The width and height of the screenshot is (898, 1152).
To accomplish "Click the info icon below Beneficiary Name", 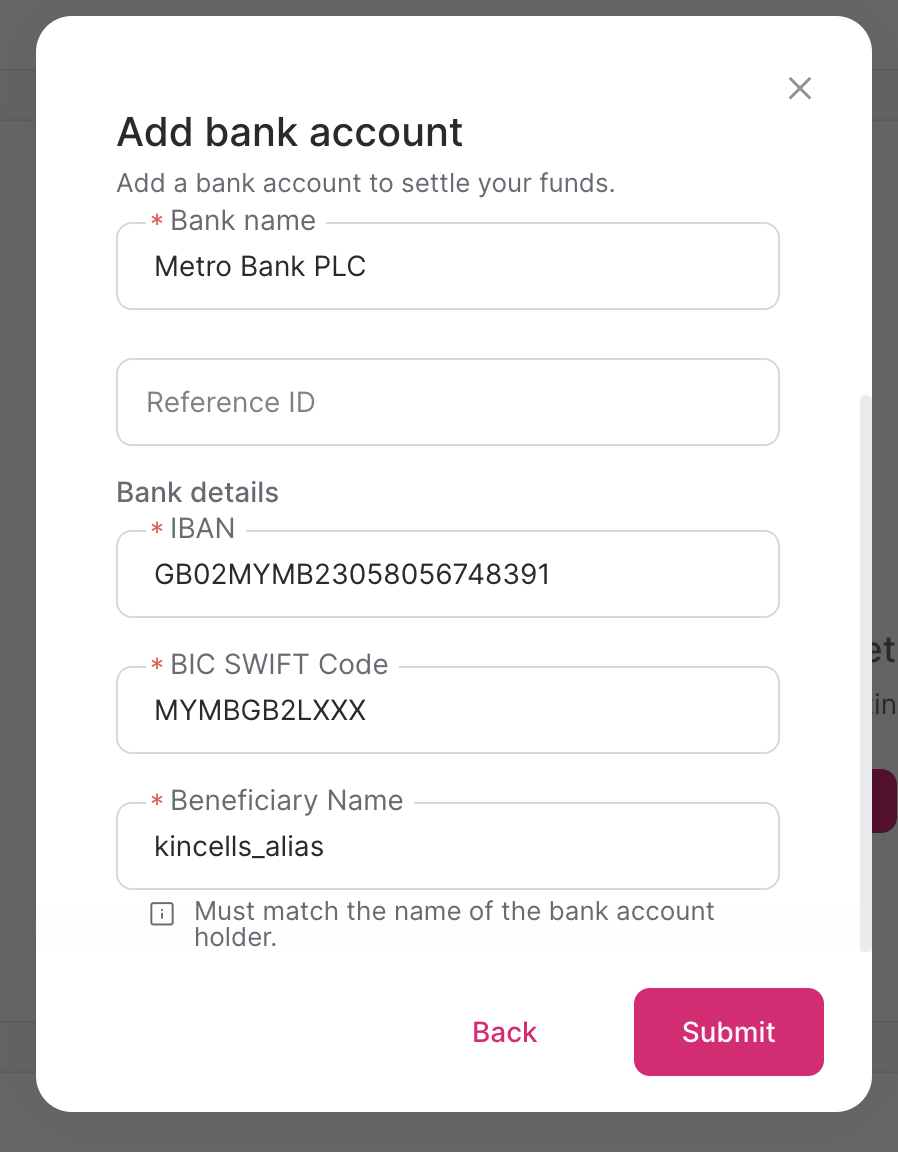I will pos(162,913).
